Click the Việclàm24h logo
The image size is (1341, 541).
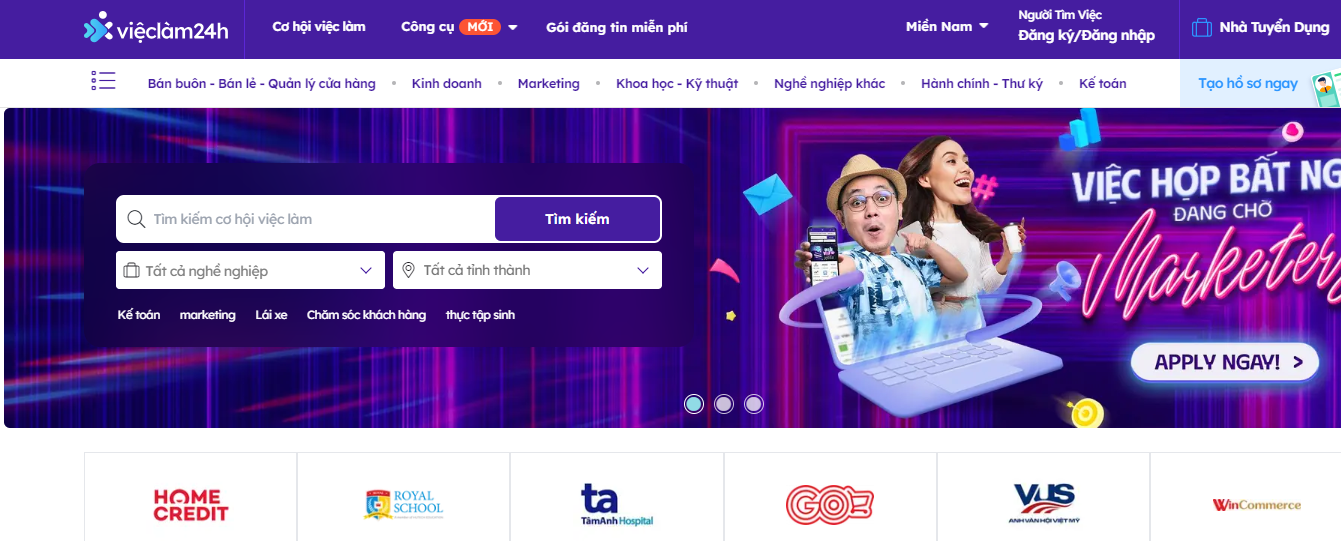156,28
